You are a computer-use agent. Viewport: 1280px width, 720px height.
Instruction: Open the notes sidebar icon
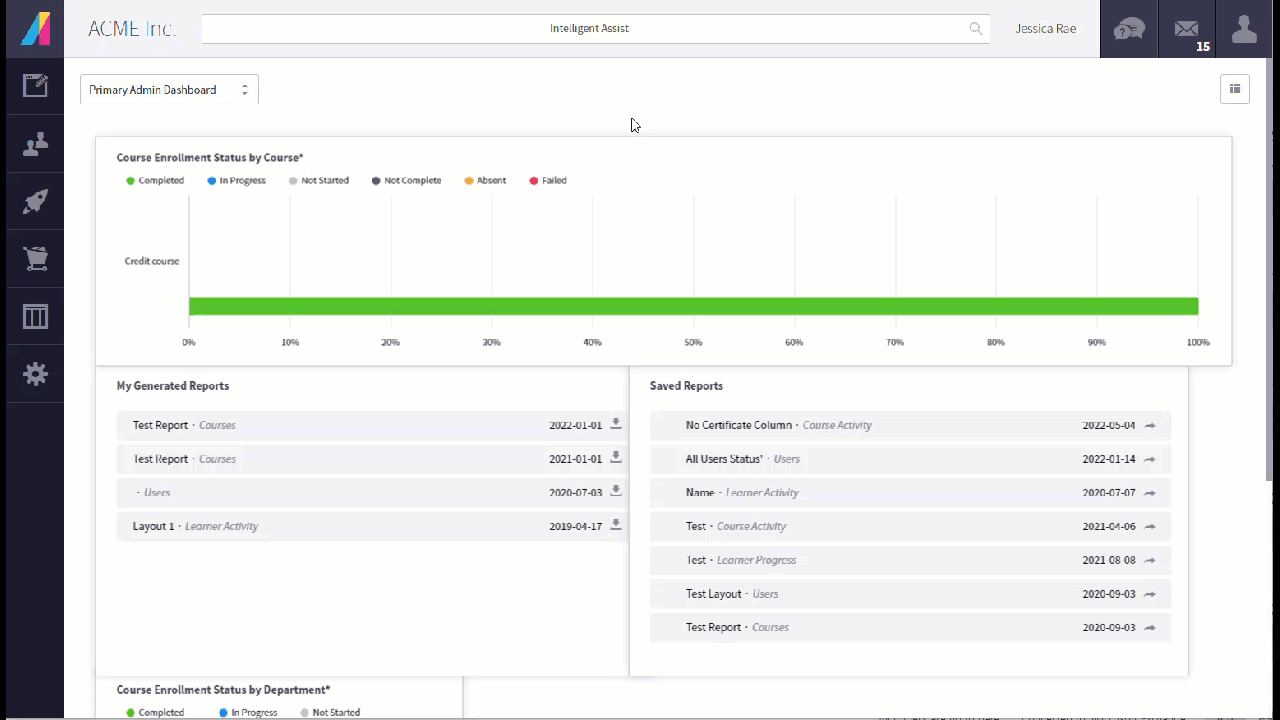click(35, 86)
